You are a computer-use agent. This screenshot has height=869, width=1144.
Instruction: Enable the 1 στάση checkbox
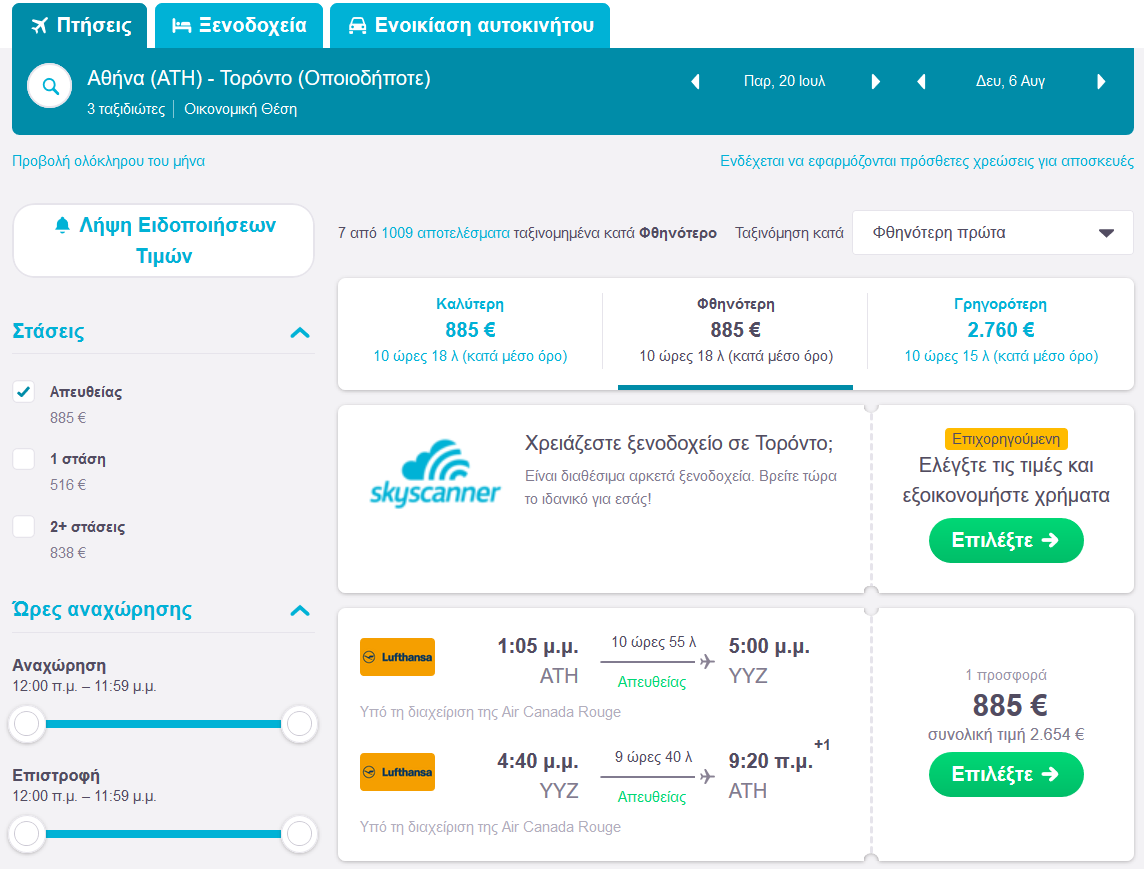(24, 459)
